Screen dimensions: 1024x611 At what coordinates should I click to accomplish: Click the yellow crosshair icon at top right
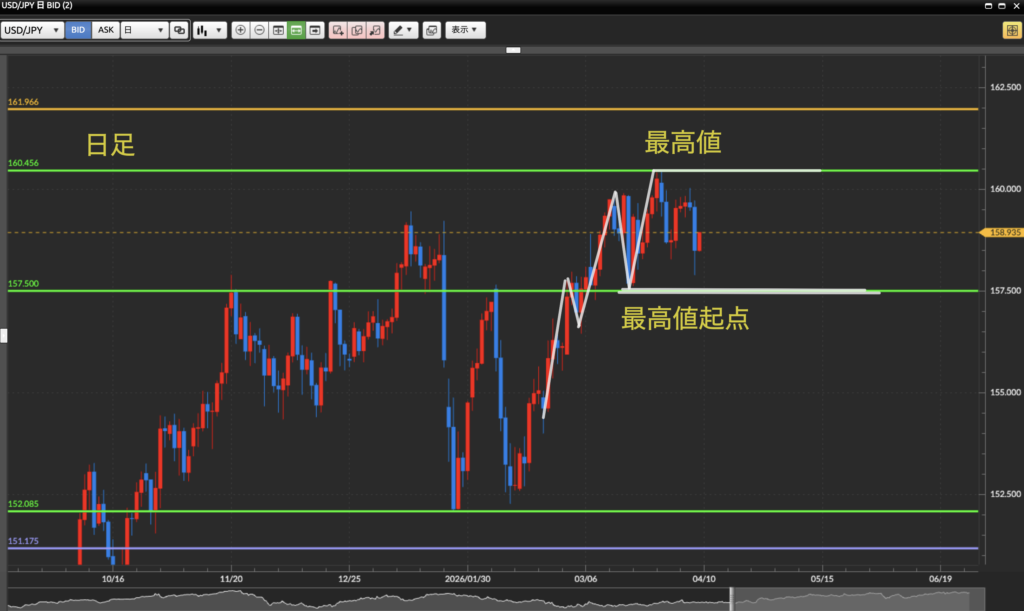(1010, 30)
